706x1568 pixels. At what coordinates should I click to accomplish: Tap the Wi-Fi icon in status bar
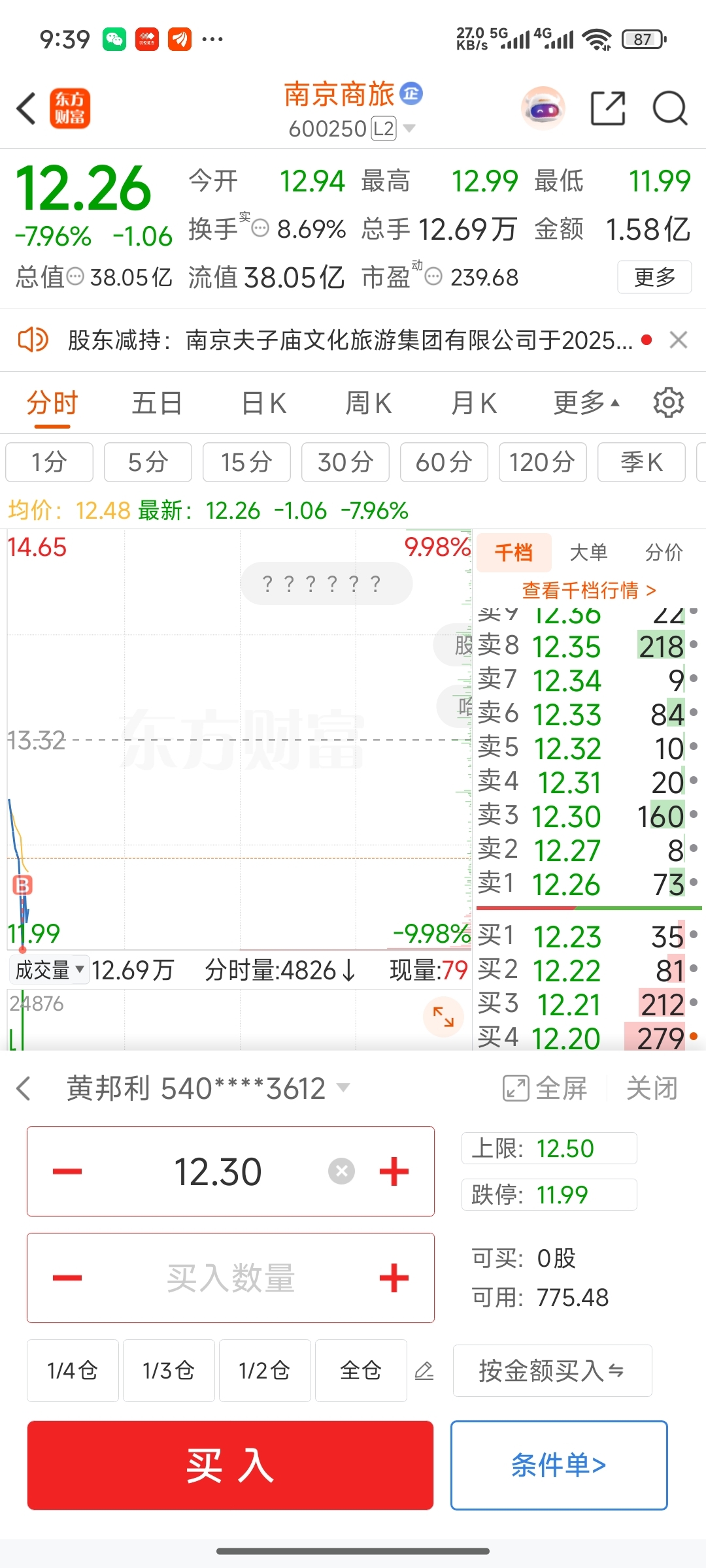598,39
